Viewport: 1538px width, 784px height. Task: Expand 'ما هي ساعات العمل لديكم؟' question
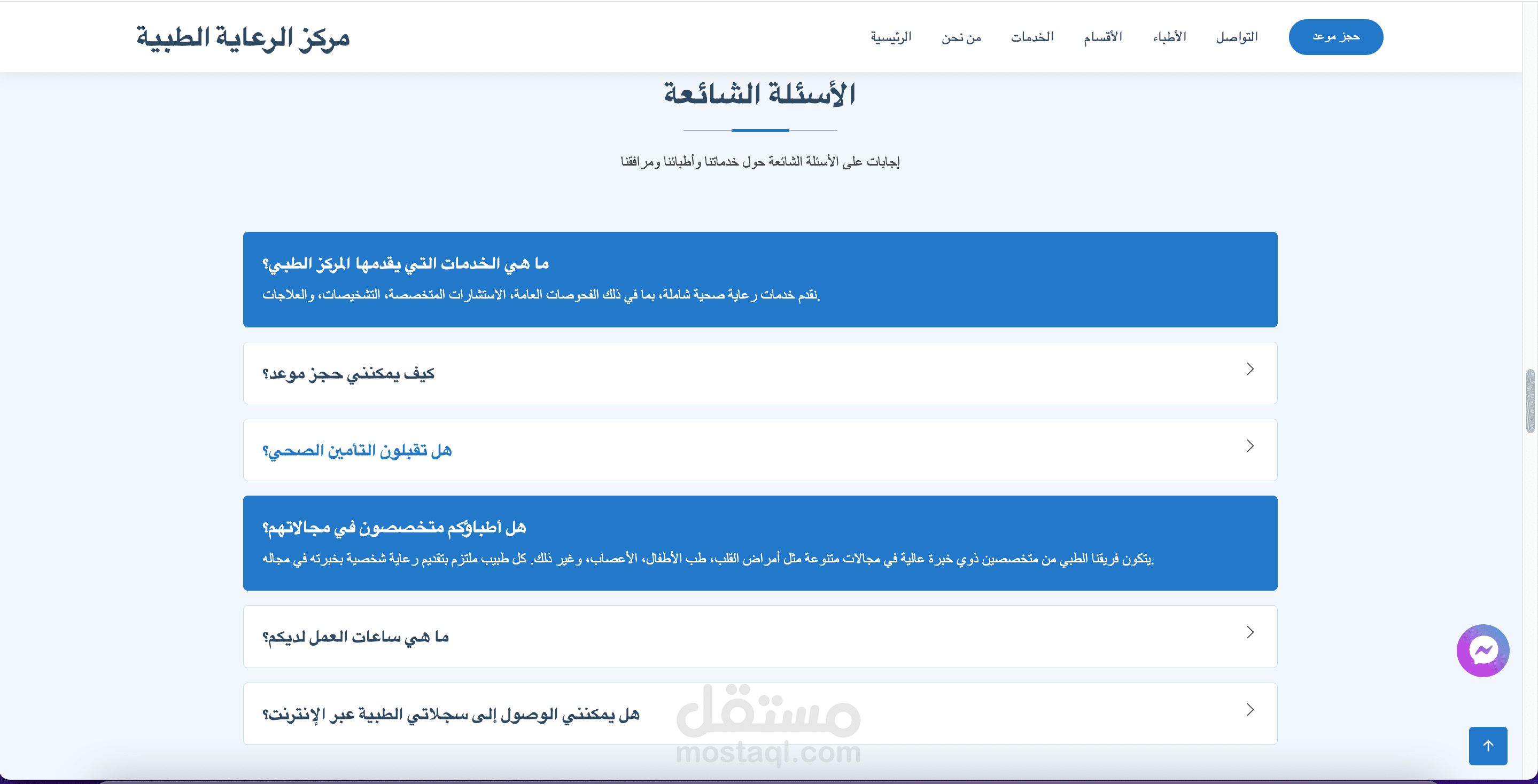tap(356, 637)
